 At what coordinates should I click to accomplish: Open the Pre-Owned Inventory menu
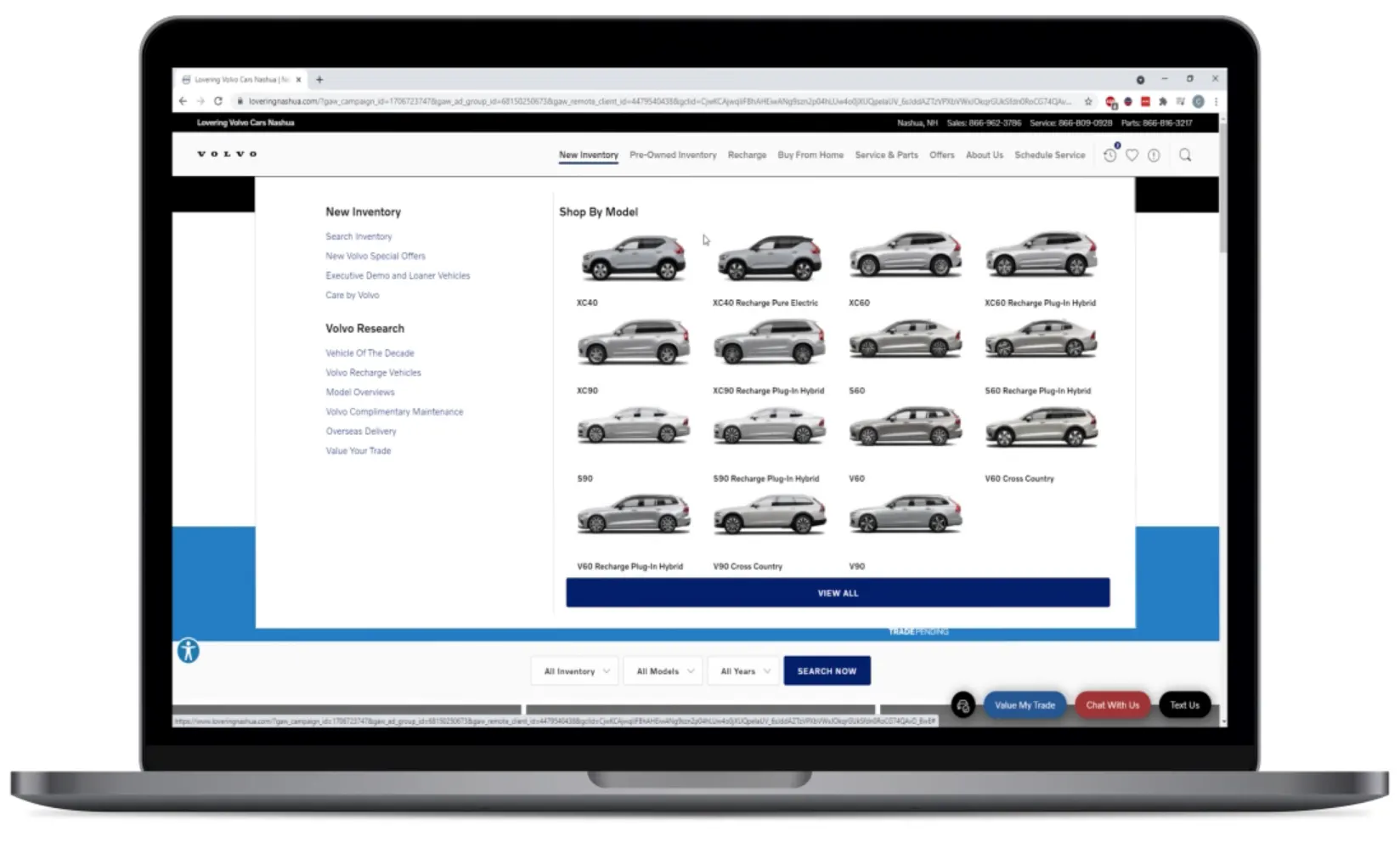[x=673, y=155]
